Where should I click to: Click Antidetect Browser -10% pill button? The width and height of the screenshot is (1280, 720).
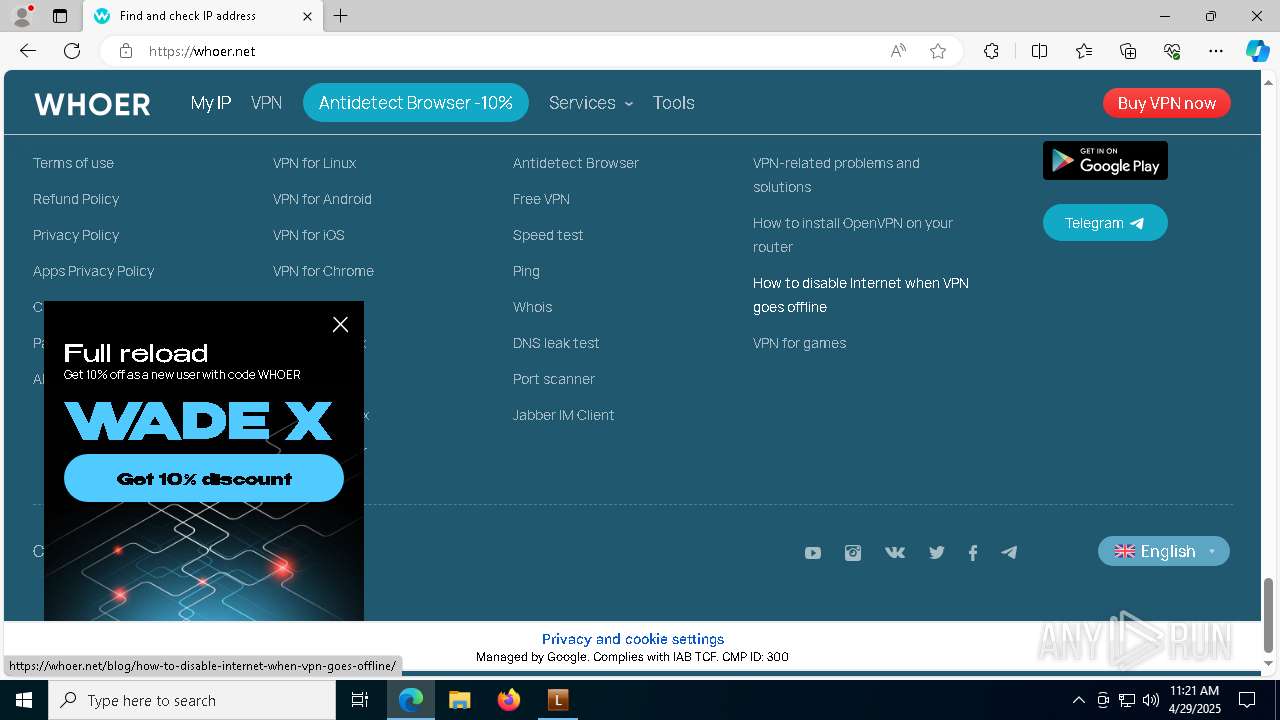tap(416, 103)
